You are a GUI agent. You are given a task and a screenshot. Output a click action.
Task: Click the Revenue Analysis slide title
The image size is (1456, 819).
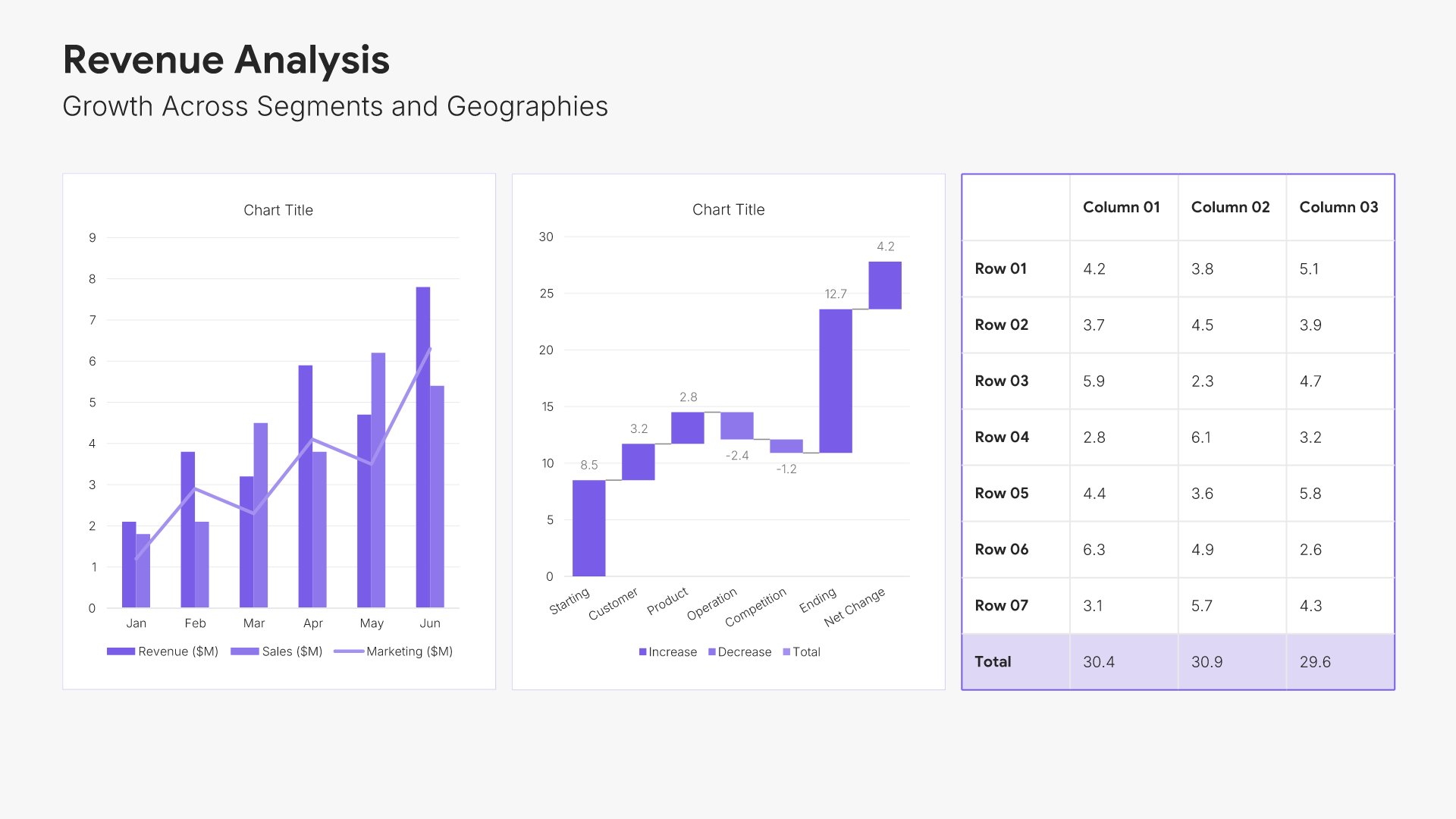coord(226,60)
